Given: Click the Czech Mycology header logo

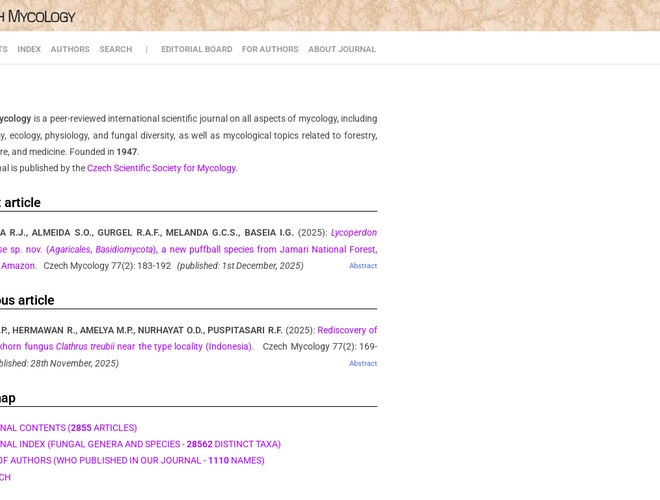Looking at the screenshot, I should (x=38, y=16).
